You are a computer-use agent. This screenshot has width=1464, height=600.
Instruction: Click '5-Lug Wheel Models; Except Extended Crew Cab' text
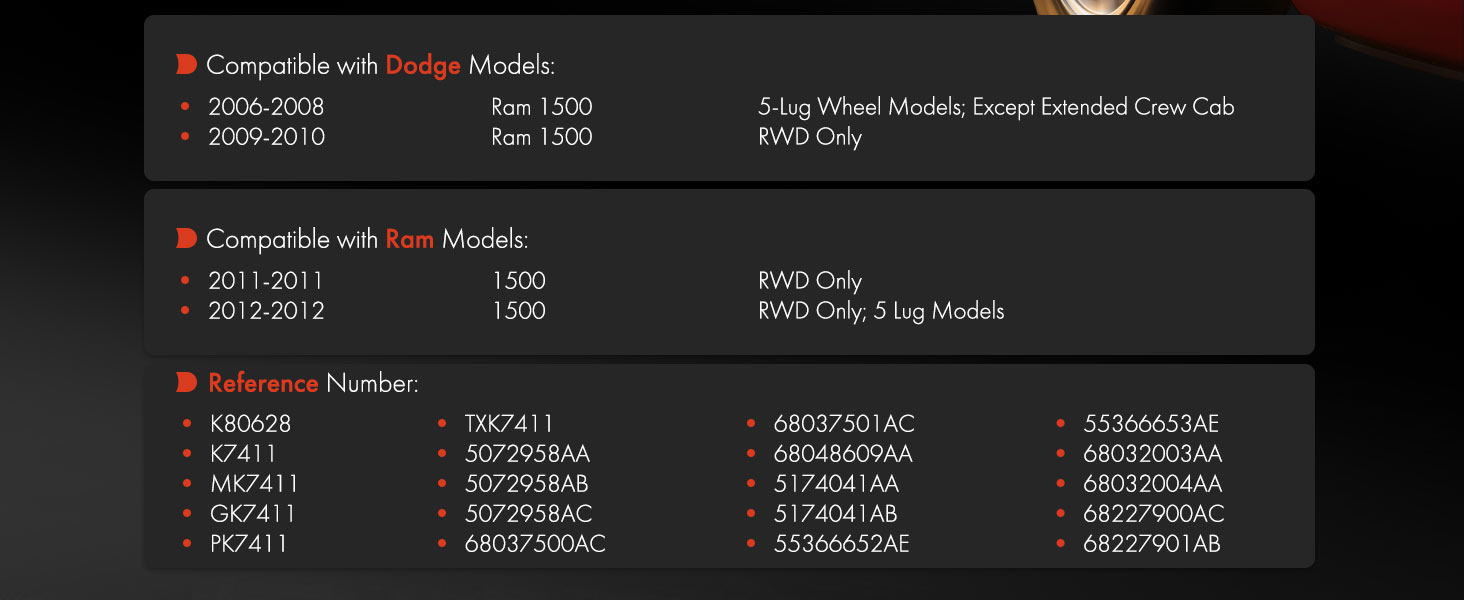coord(996,107)
